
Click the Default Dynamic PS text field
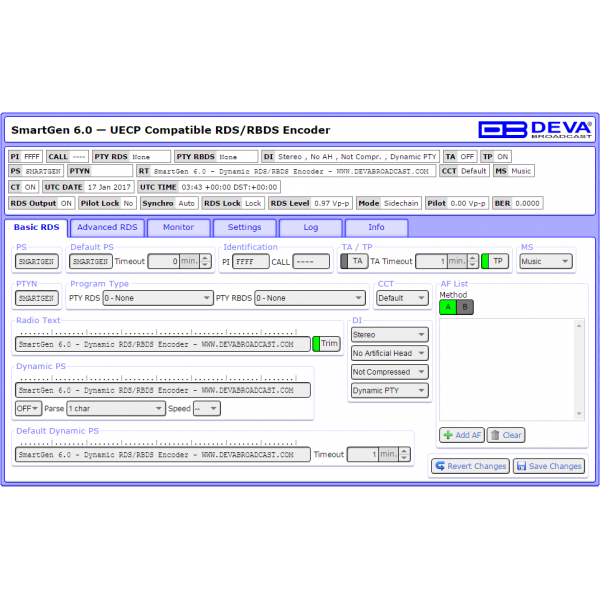pos(163,454)
